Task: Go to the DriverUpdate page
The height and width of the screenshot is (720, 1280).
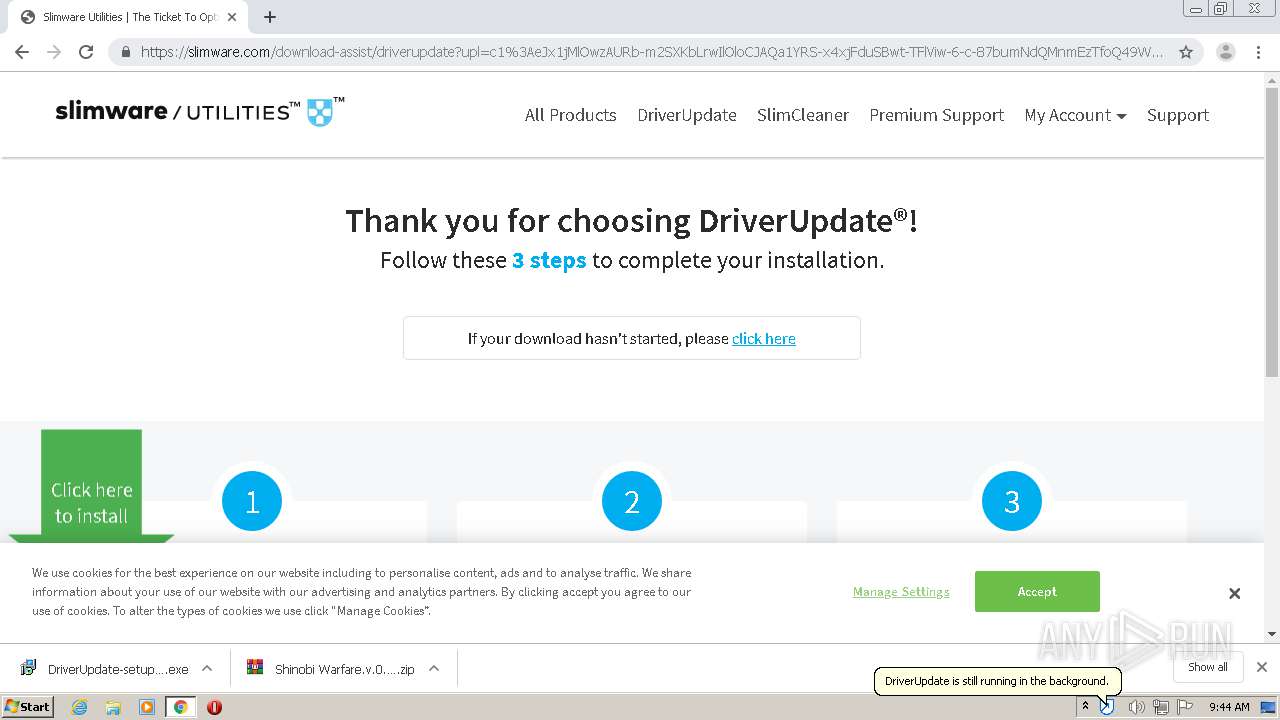Action: (687, 115)
